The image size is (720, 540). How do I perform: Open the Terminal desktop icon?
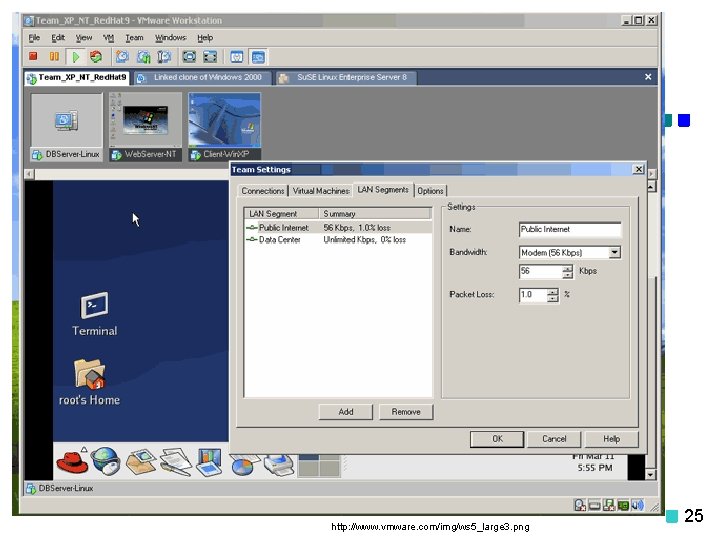(x=95, y=314)
